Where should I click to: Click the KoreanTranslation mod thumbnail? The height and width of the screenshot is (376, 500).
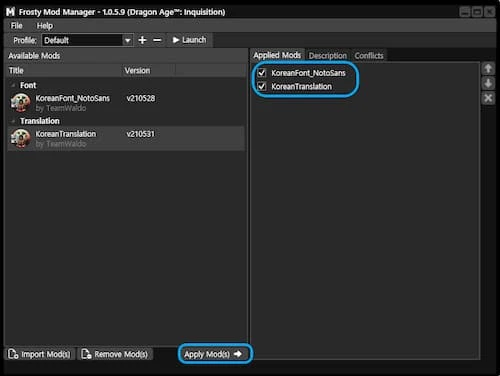(21, 138)
